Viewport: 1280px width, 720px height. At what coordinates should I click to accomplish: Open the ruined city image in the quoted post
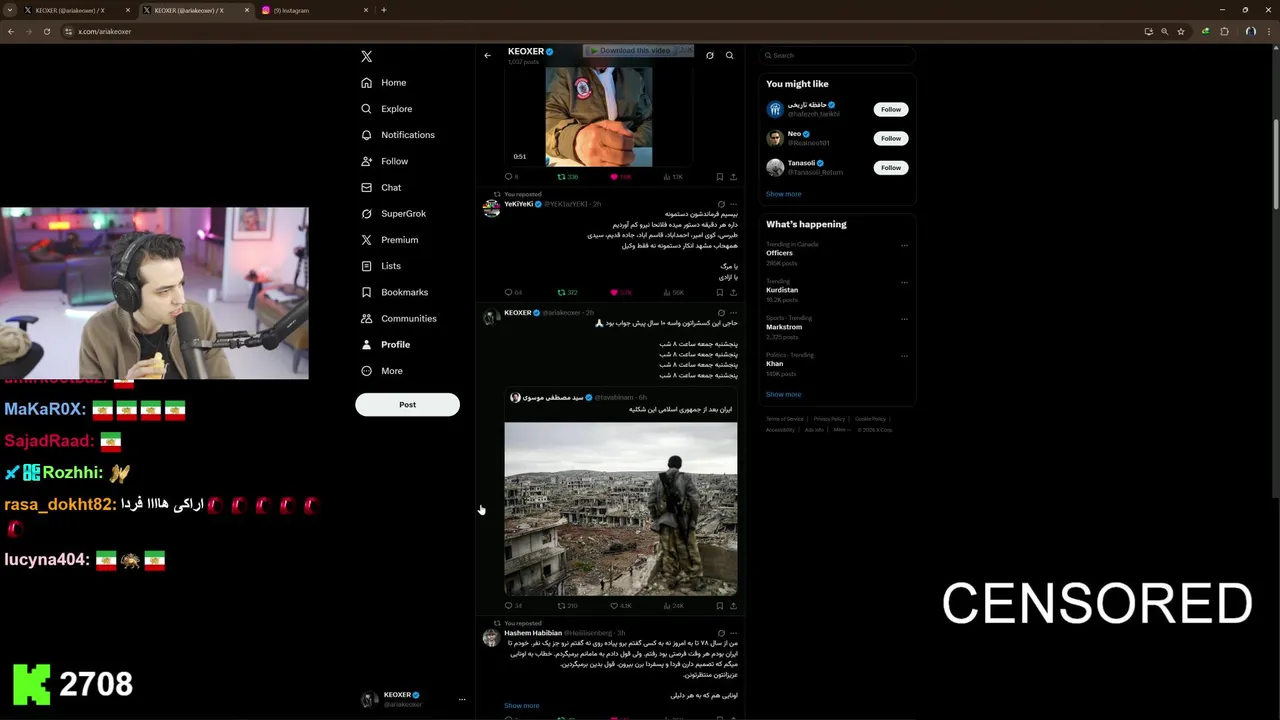pyautogui.click(x=621, y=509)
